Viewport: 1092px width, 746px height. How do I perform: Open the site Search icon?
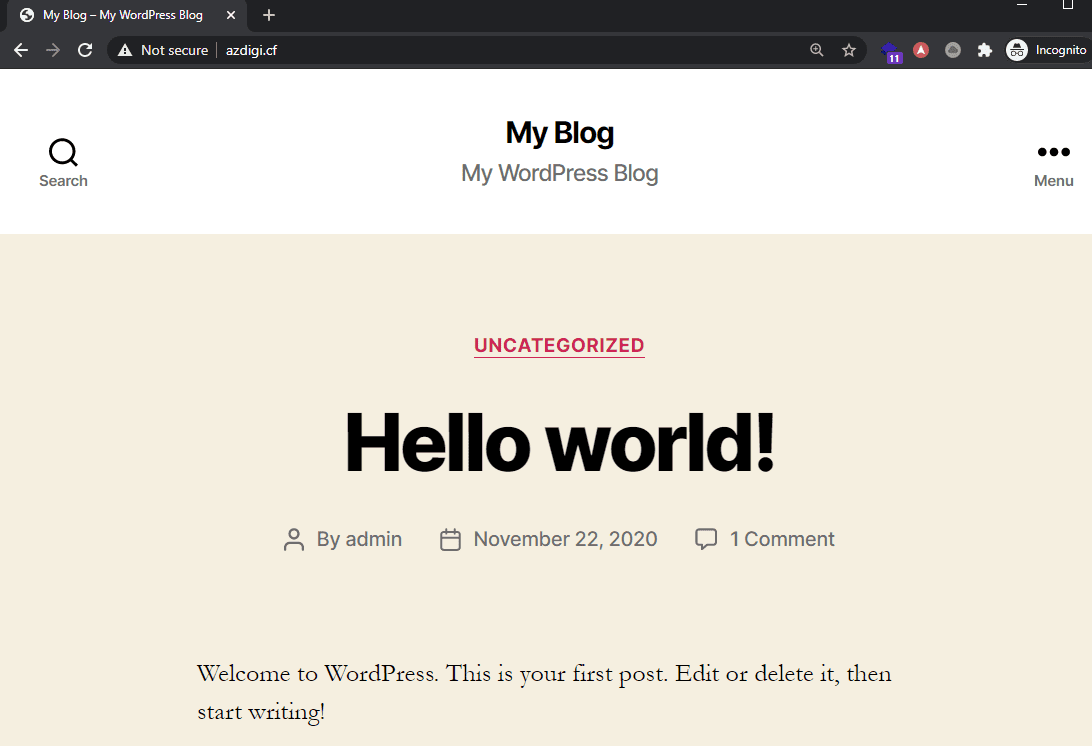[63, 162]
